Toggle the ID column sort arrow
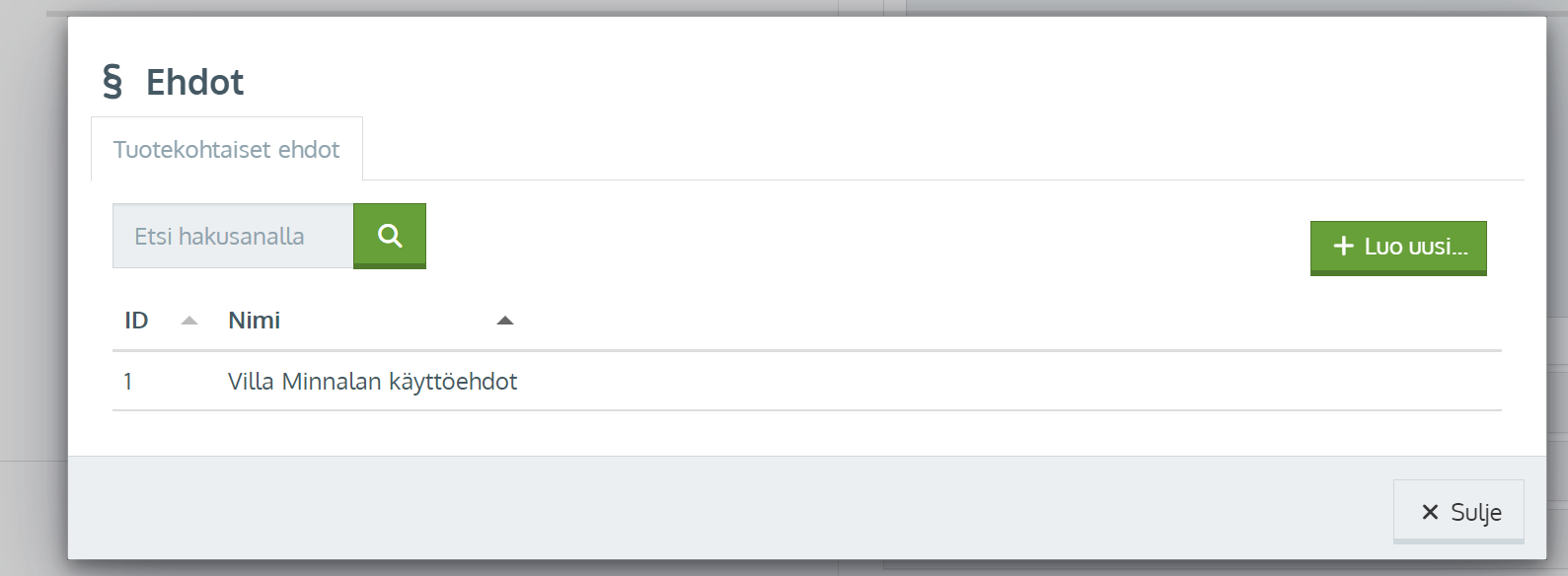The height and width of the screenshot is (576, 1568). click(x=189, y=321)
